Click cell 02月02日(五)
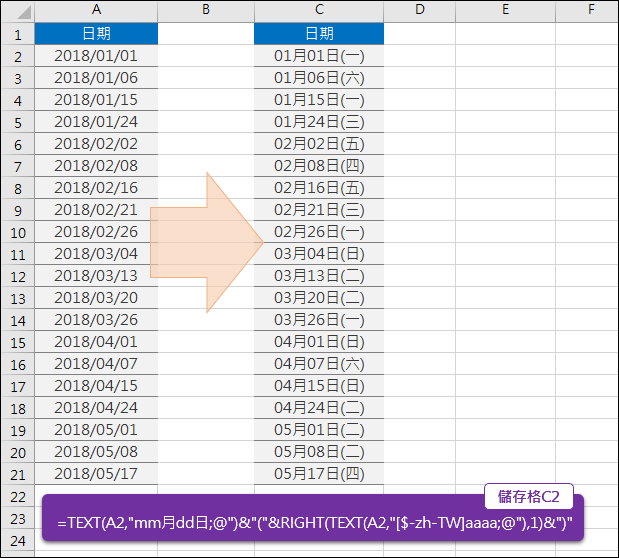Viewport: 619px width, 558px height. tap(319, 144)
